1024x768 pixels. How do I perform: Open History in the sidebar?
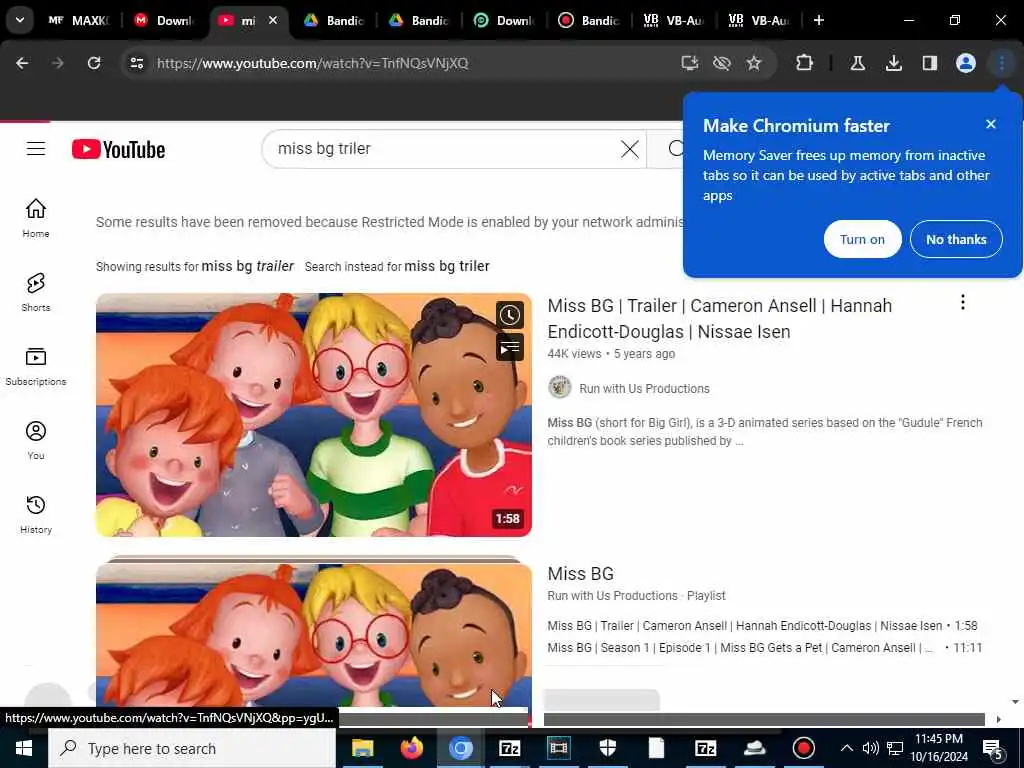tap(36, 514)
